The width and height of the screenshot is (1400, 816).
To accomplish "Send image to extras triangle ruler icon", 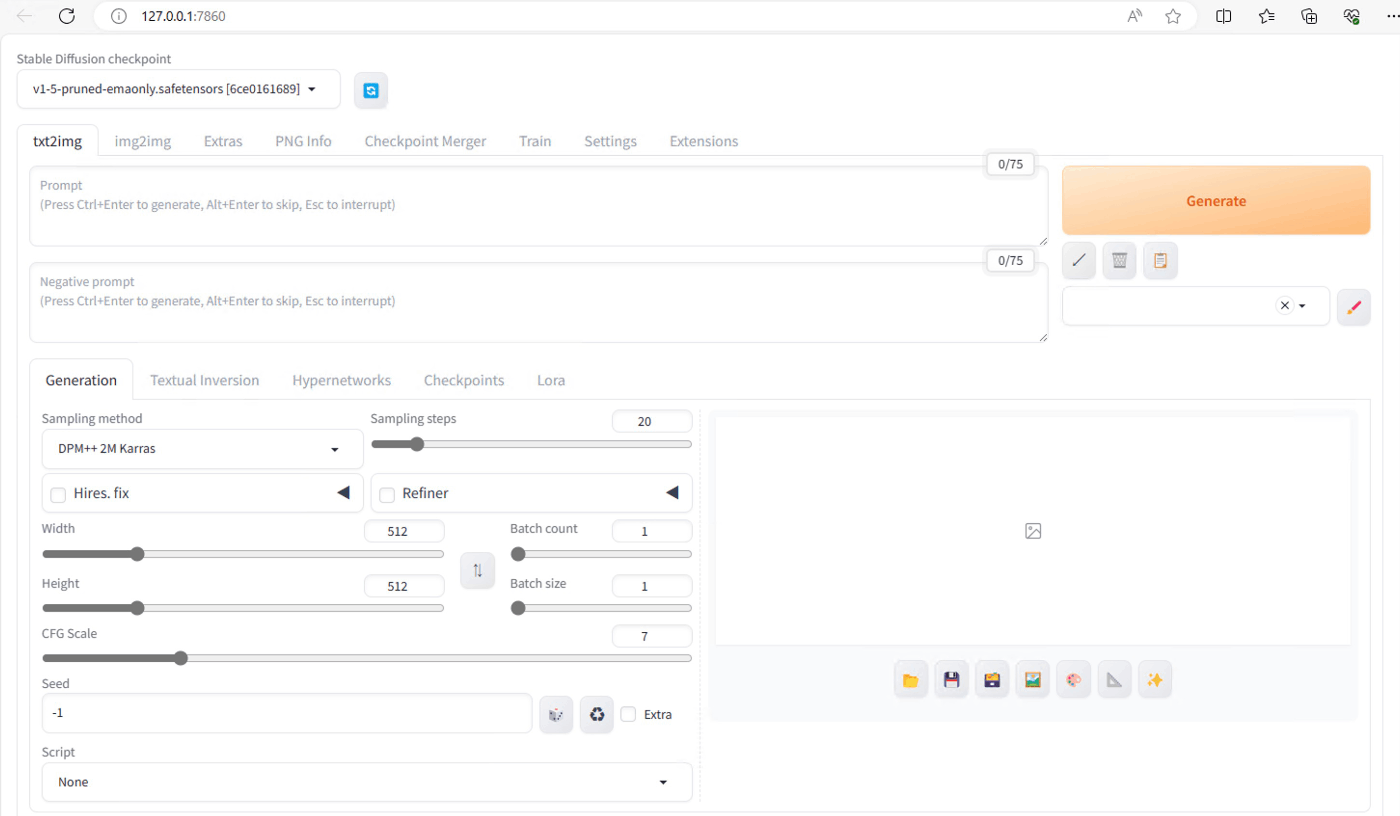I will point(1114,680).
